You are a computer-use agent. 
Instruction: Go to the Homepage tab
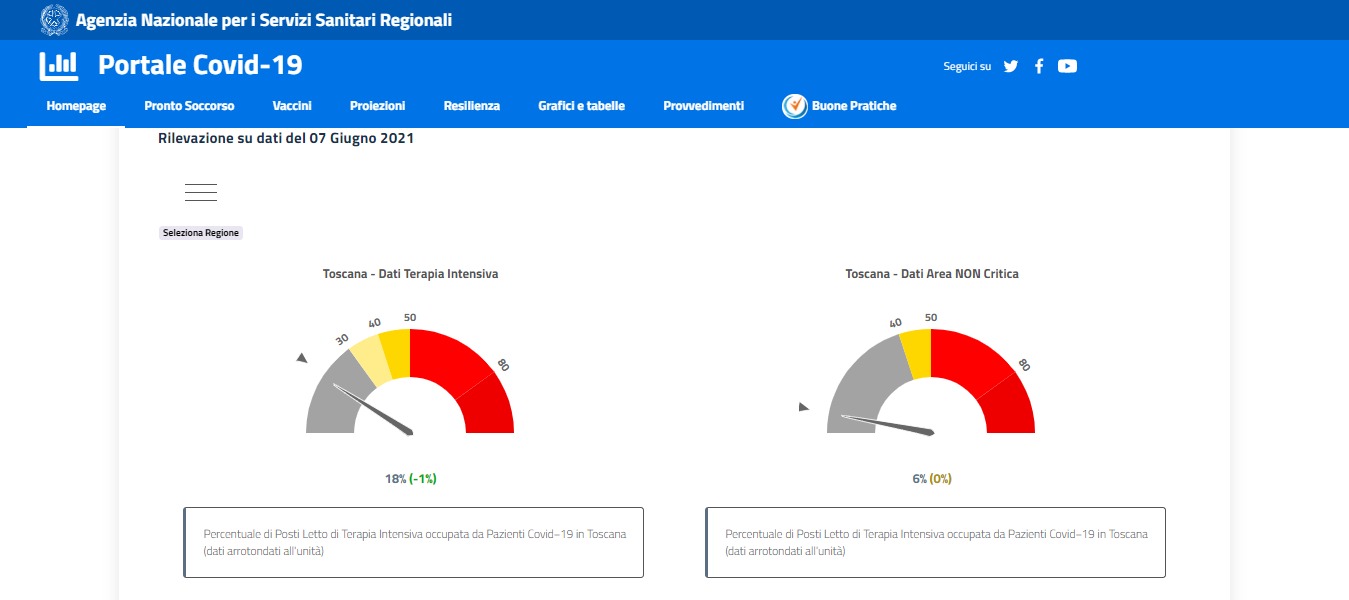click(x=76, y=106)
